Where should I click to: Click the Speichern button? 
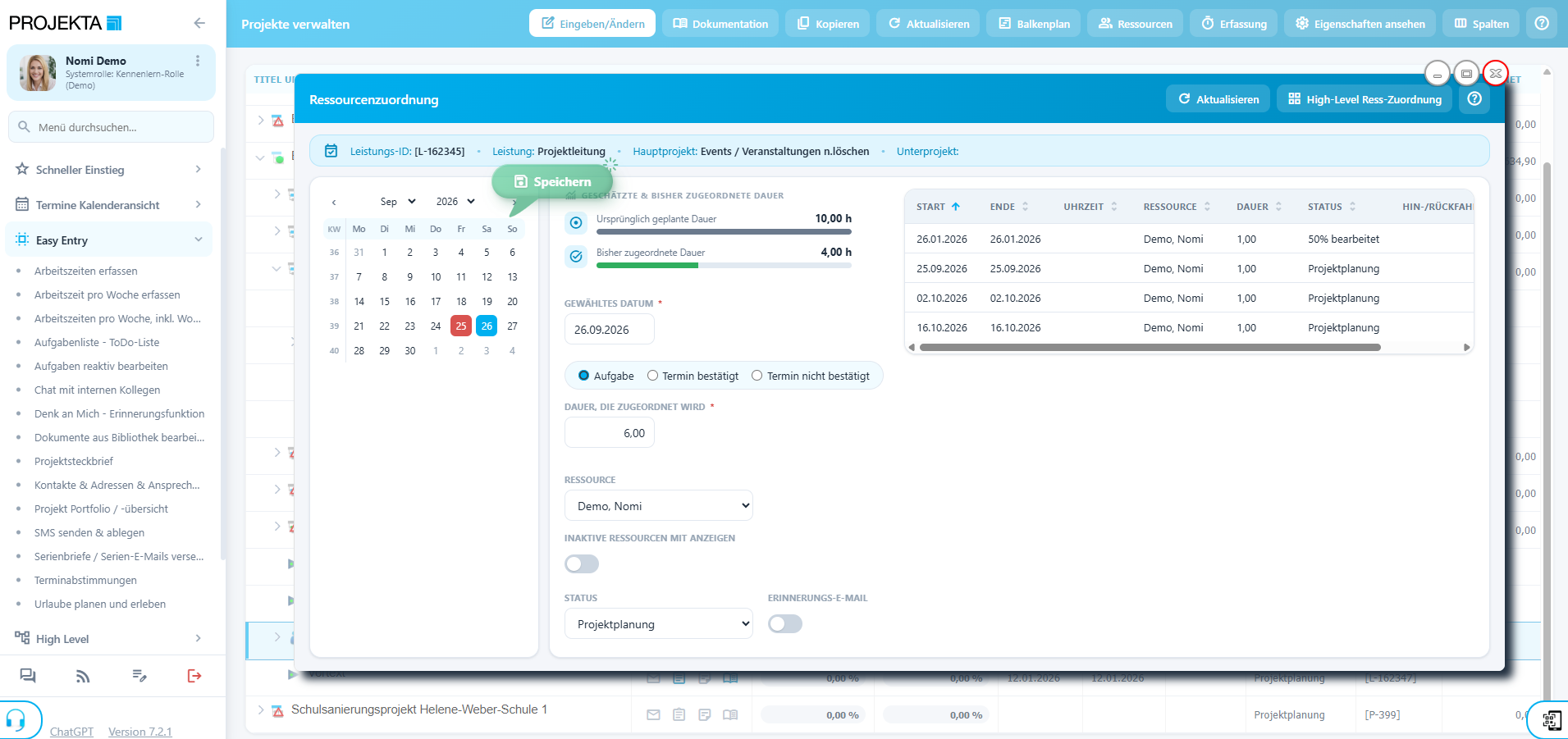[x=552, y=182]
